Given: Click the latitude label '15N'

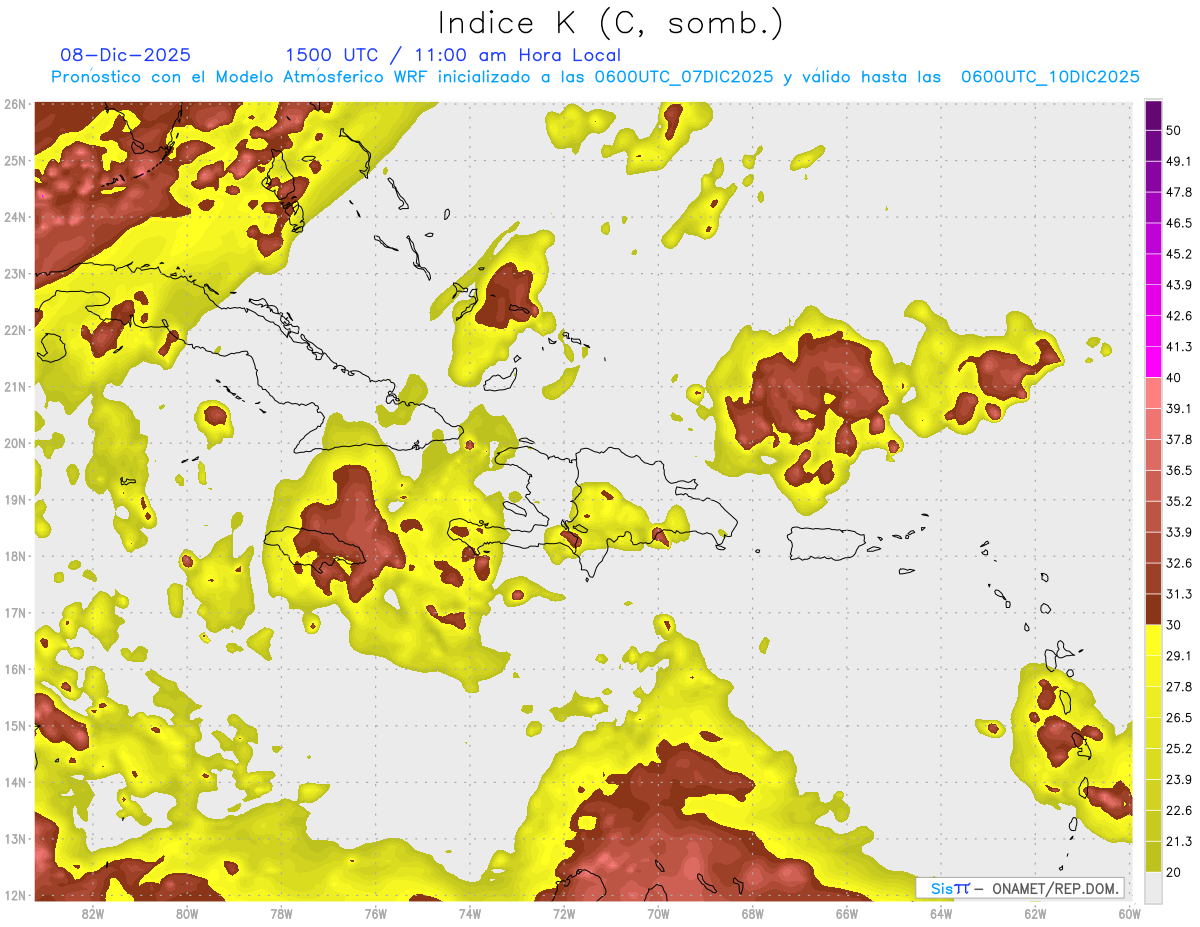Looking at the screenshot, I should (15, 725).
